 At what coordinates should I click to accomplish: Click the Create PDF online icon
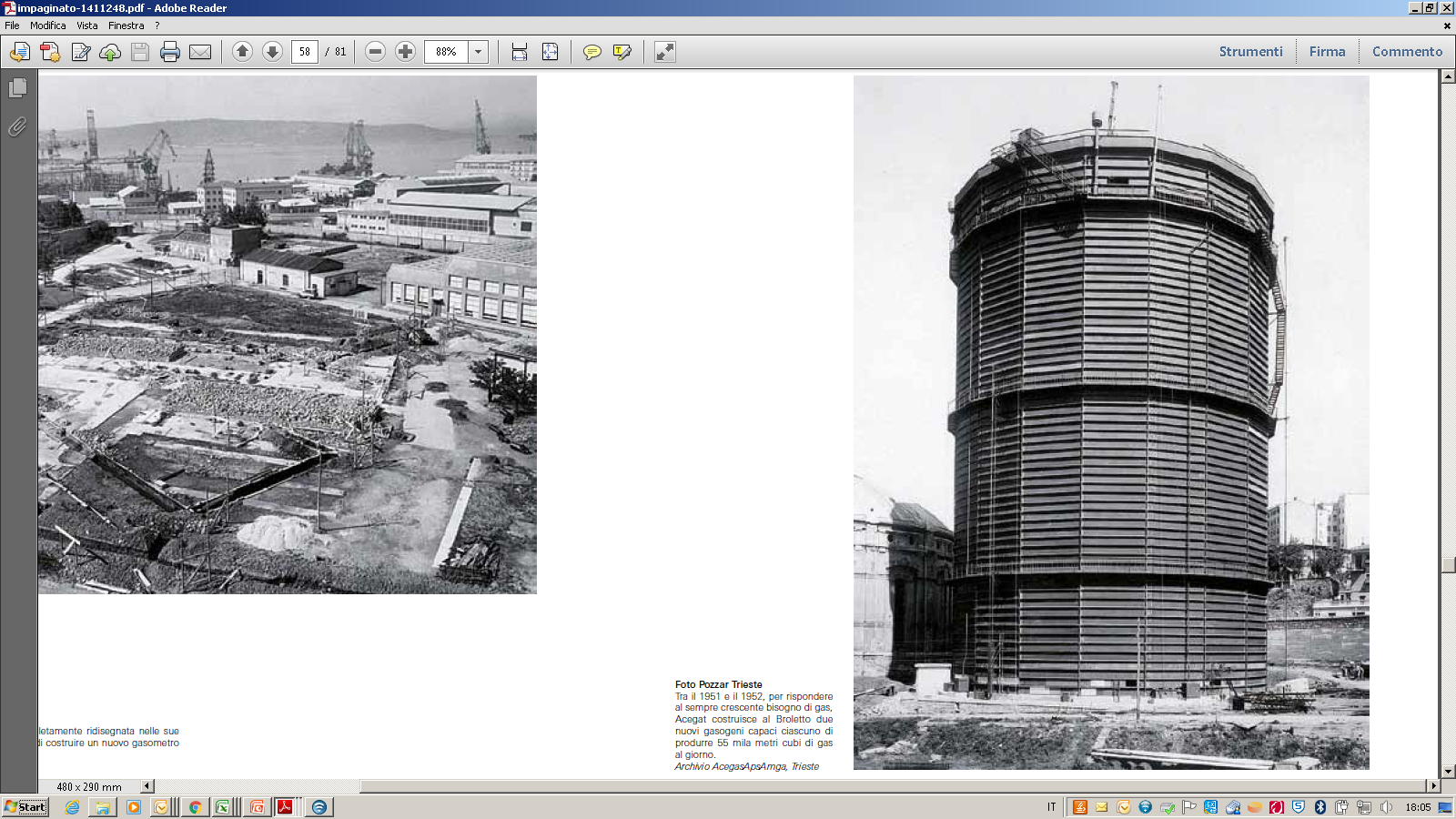(50, 52)
